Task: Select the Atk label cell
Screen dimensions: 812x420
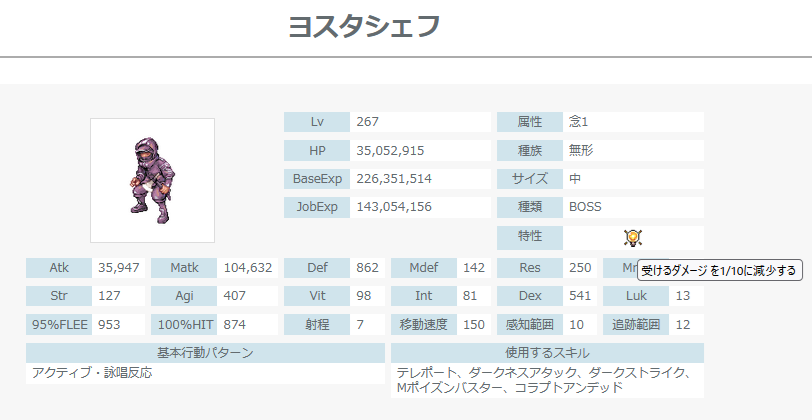Action: (x=58, y=267)
